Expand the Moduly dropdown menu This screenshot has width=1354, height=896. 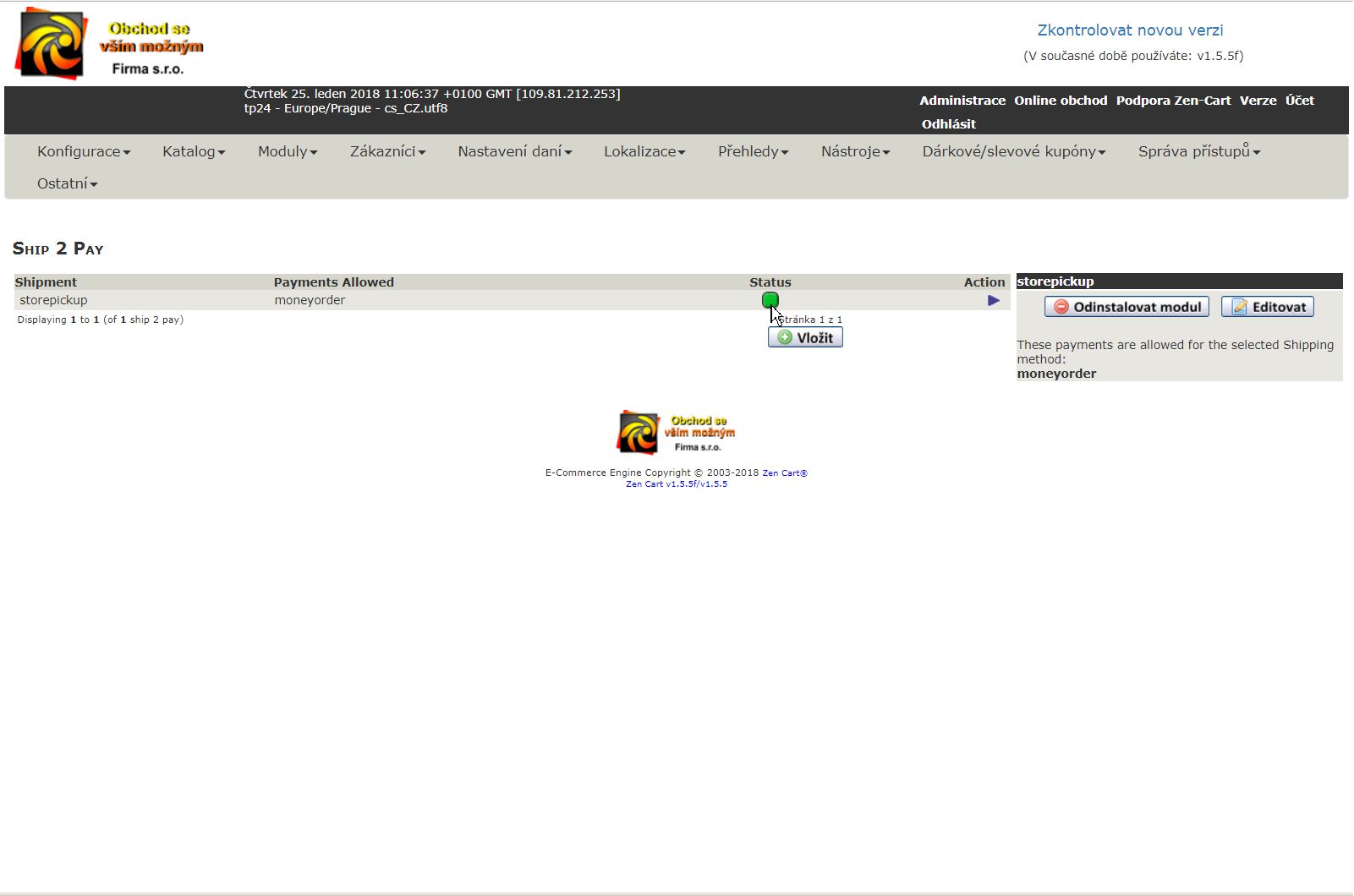point(288,151)
